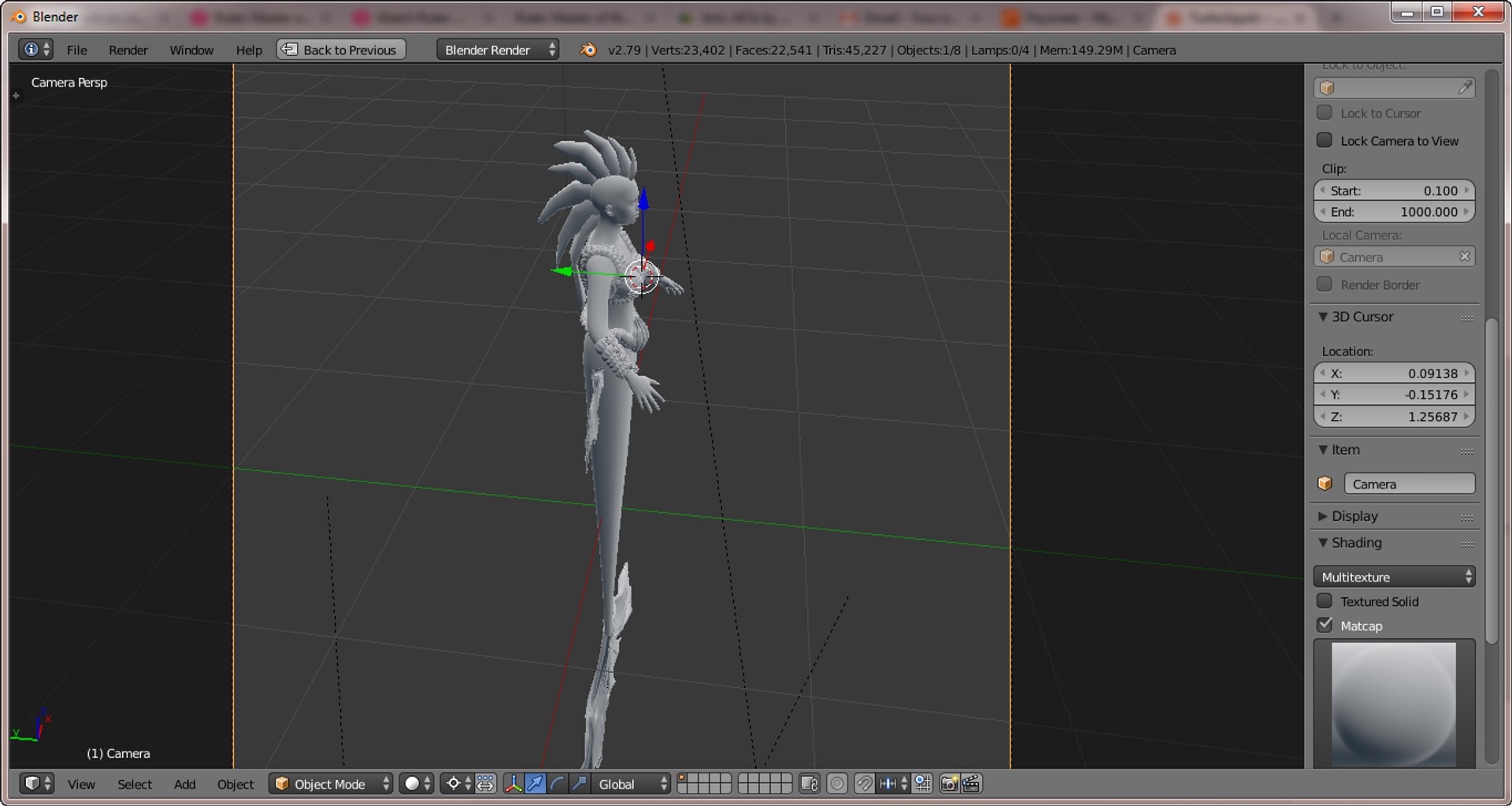Open the File menu
This screenshot has width=1512, height=806.
77,50
